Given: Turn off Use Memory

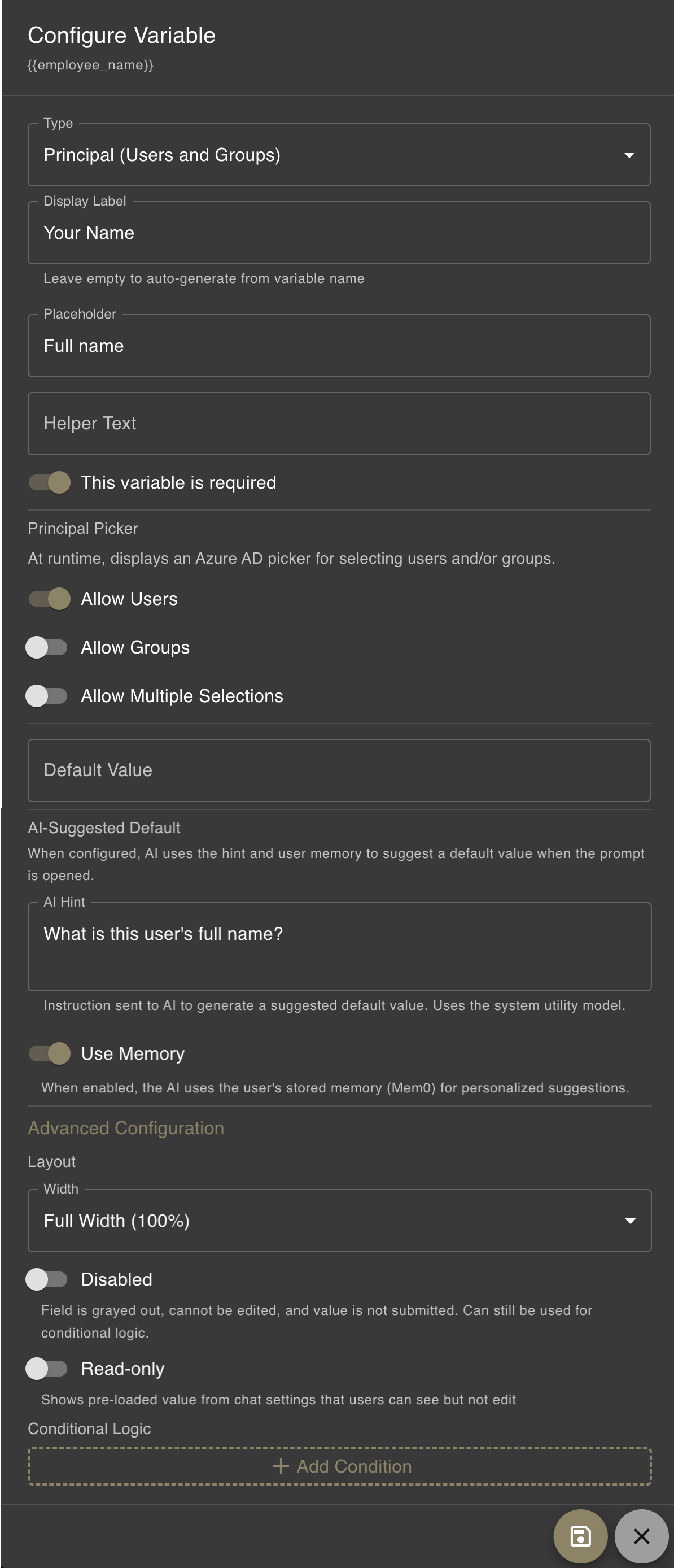Looking at the screenshot, I should (x=50, y=1053).
